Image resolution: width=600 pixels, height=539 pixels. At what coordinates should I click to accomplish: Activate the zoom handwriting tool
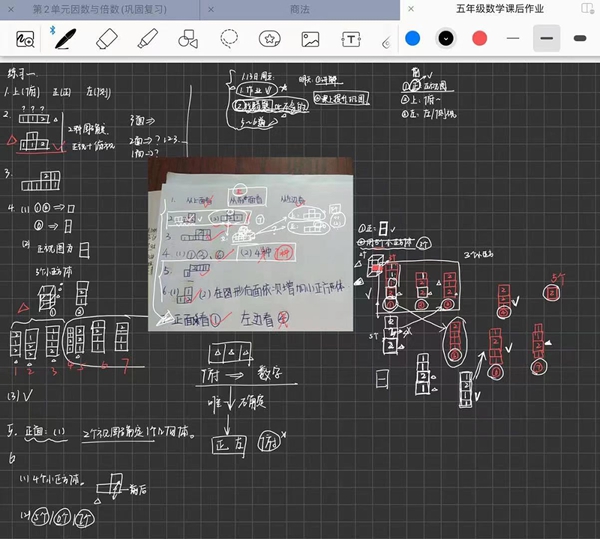(25, 39)
